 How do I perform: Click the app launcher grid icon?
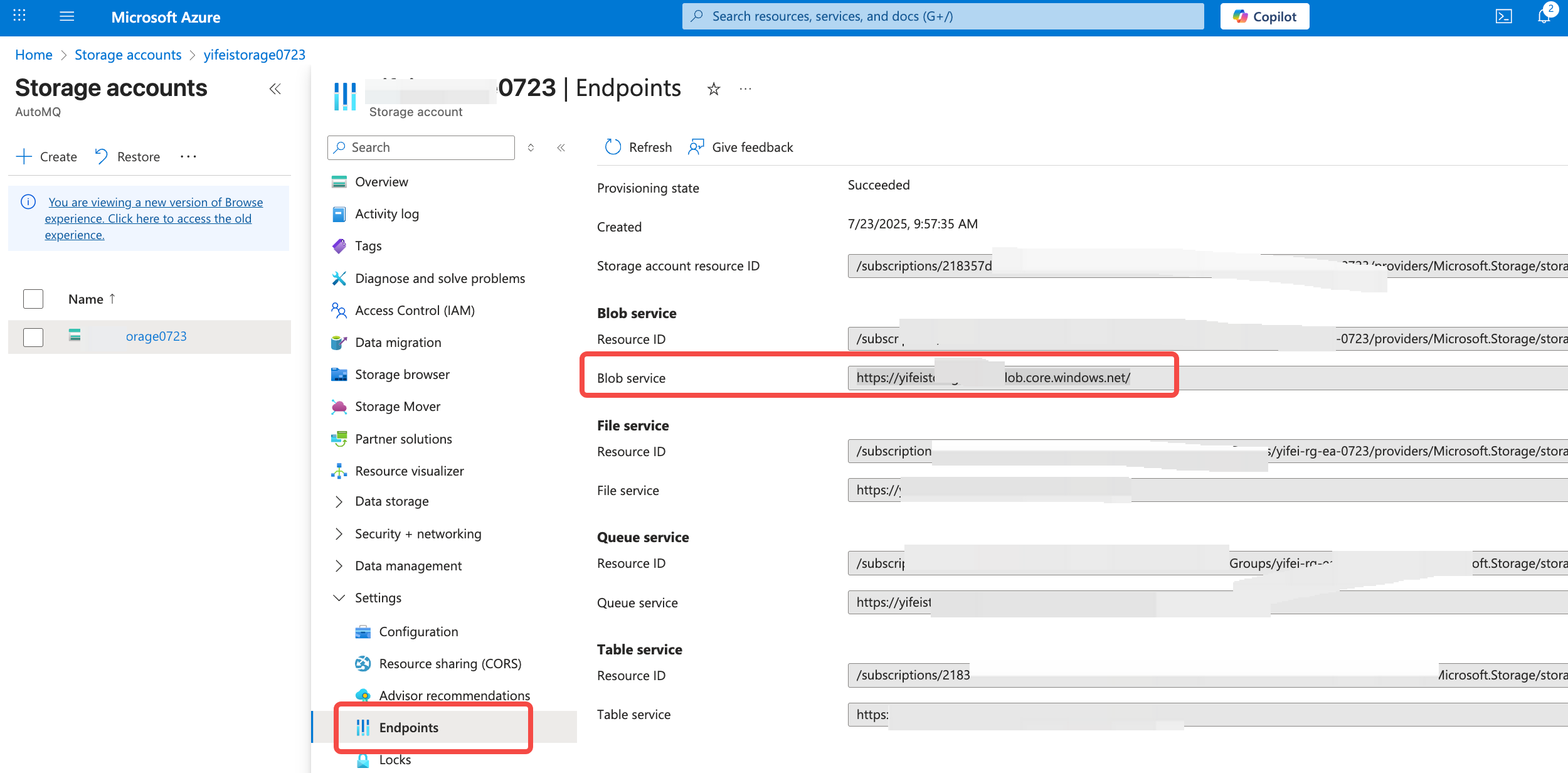(x=19, y=16)
